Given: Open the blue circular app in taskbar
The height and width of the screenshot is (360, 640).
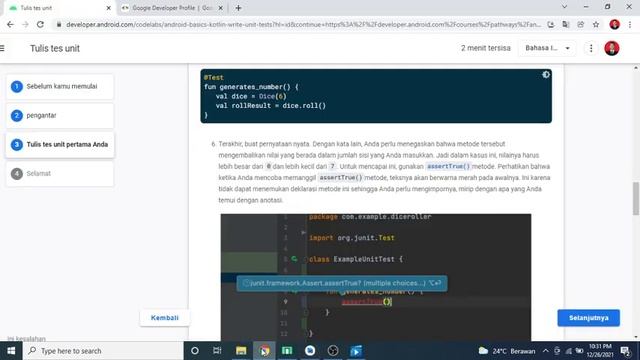Looking at the screenshot, I should [310, 351].
